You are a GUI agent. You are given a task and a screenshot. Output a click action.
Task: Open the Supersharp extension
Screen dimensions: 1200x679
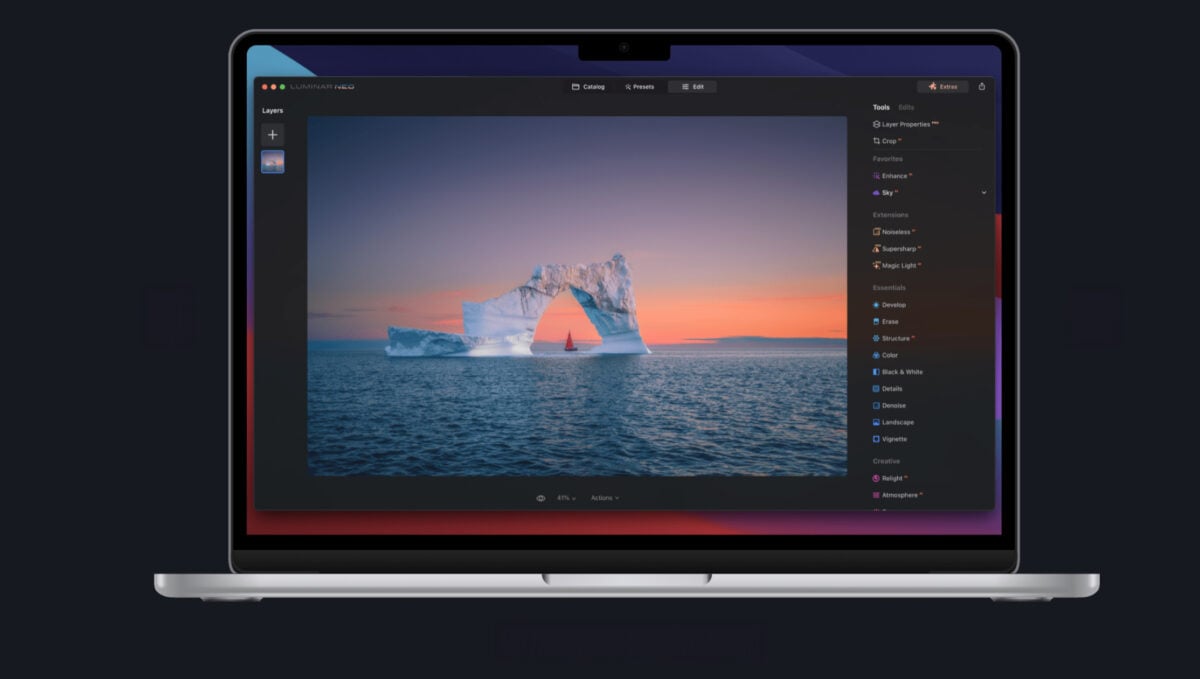(897, 248)
